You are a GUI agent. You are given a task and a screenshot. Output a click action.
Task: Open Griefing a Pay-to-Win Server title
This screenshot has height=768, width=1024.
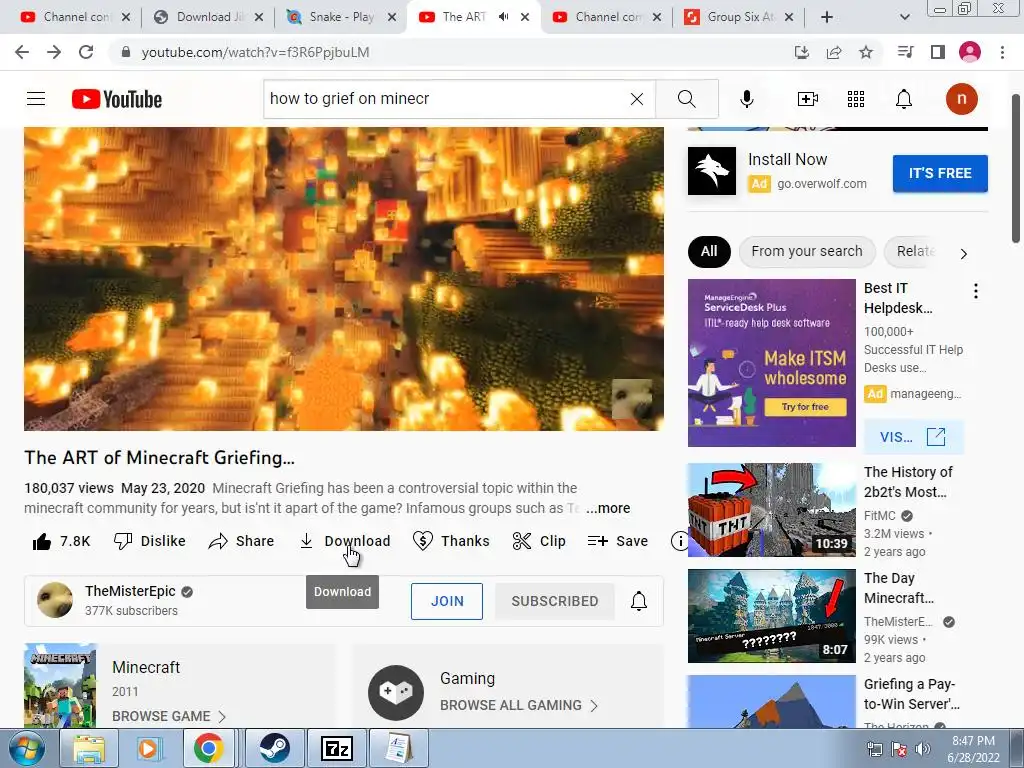pos(912,694)
